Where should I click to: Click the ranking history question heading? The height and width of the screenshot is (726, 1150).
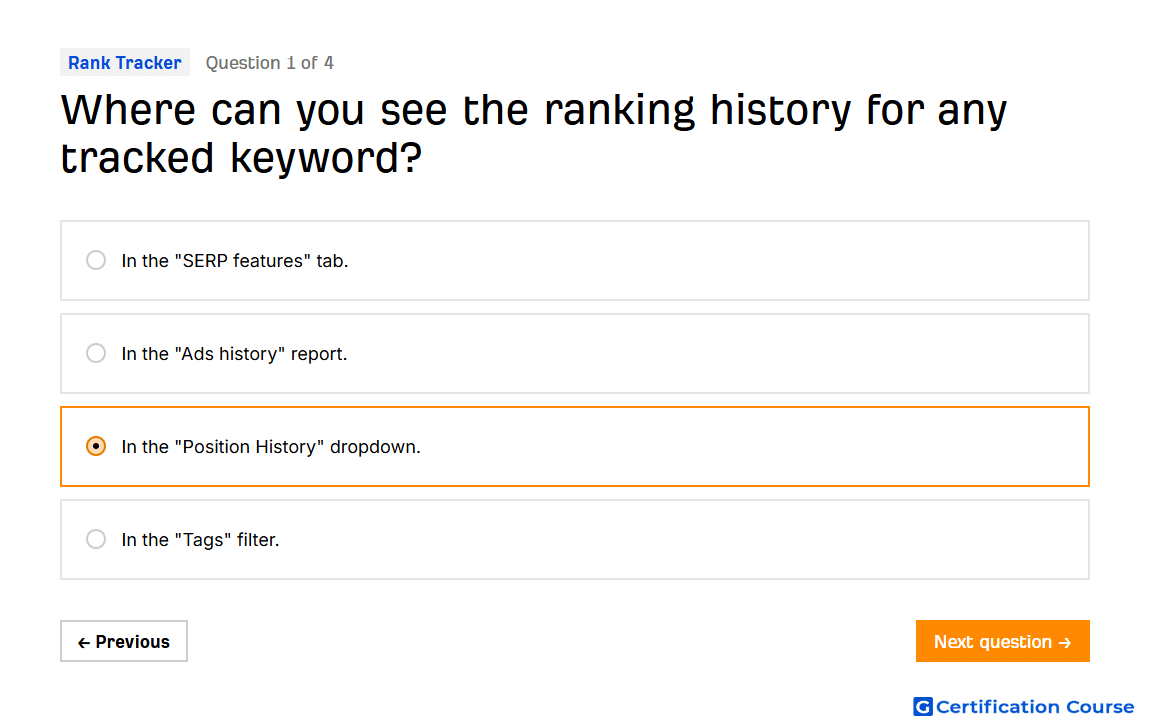534,133
